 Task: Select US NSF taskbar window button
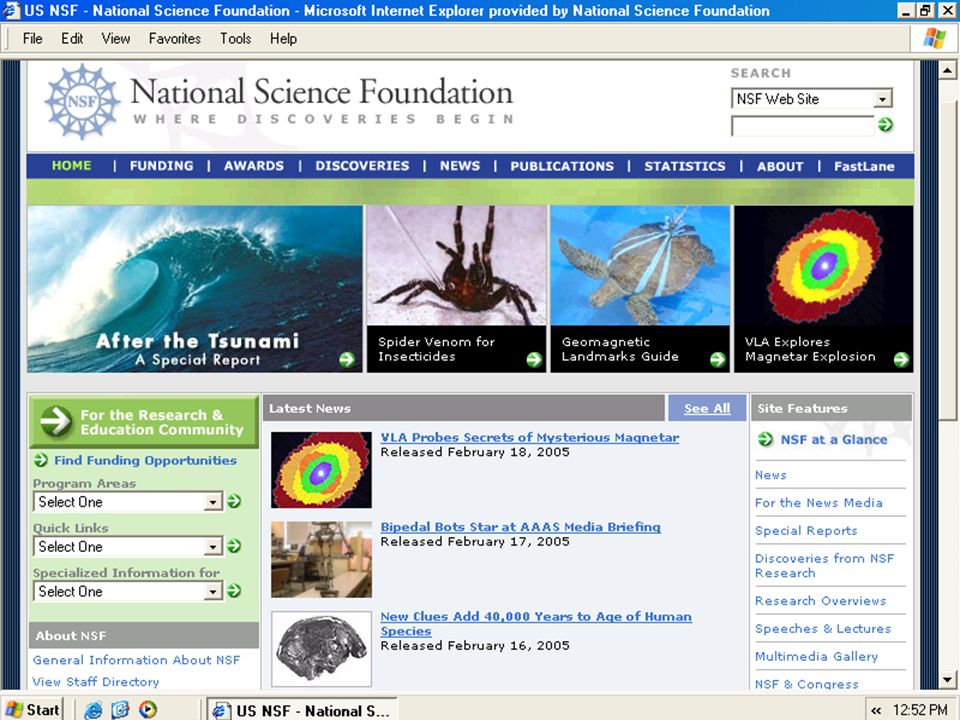click(x=302, y=710)
